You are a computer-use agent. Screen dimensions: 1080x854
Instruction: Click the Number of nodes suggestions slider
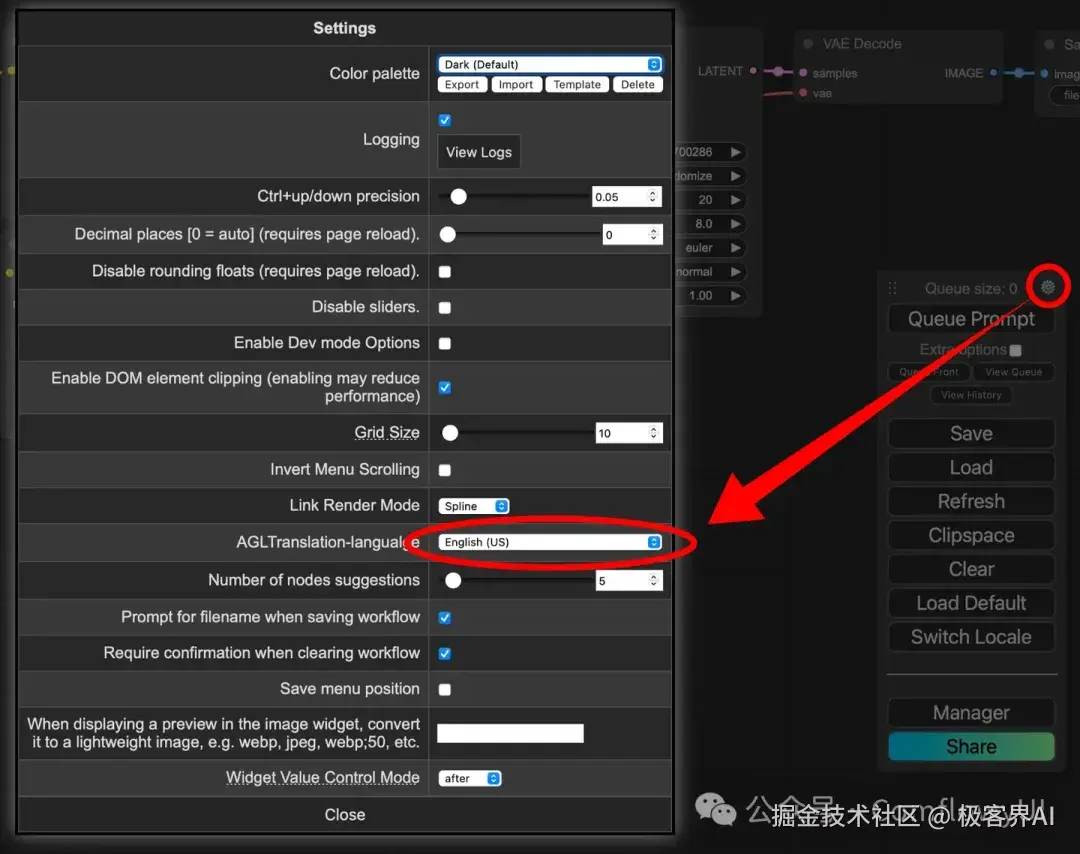coord(517,581)
